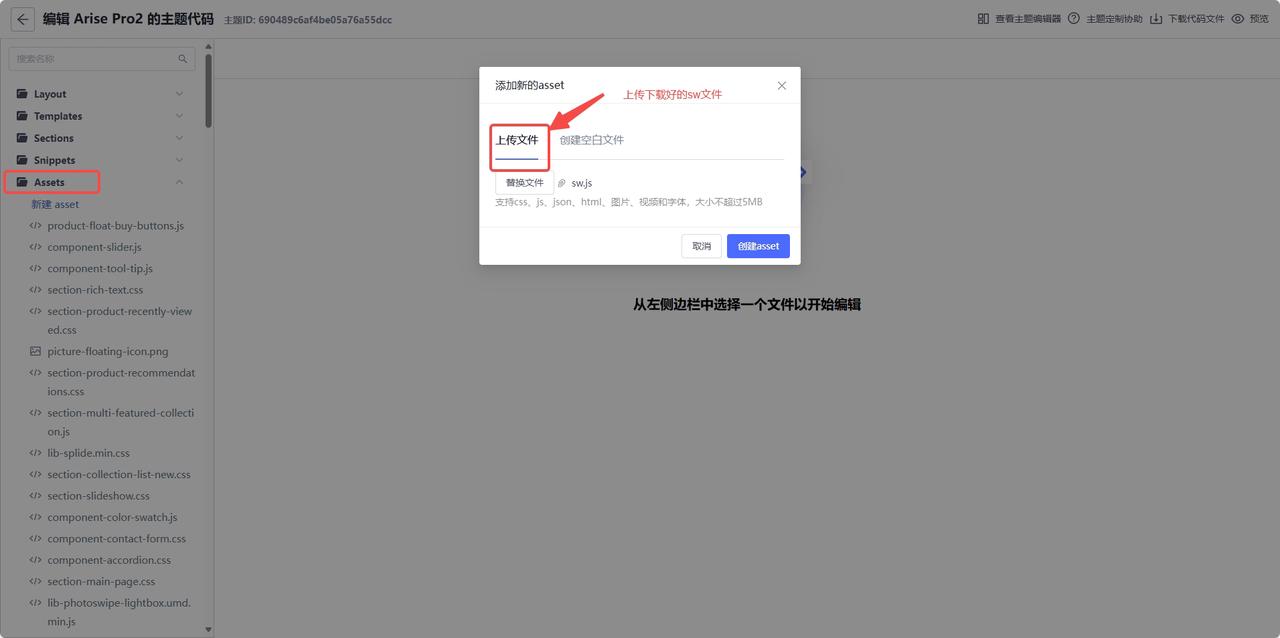This screenshot has height=638, width=1280.
Task: Expand the Snippets folder chevron
Action: [x=180, y=160]
